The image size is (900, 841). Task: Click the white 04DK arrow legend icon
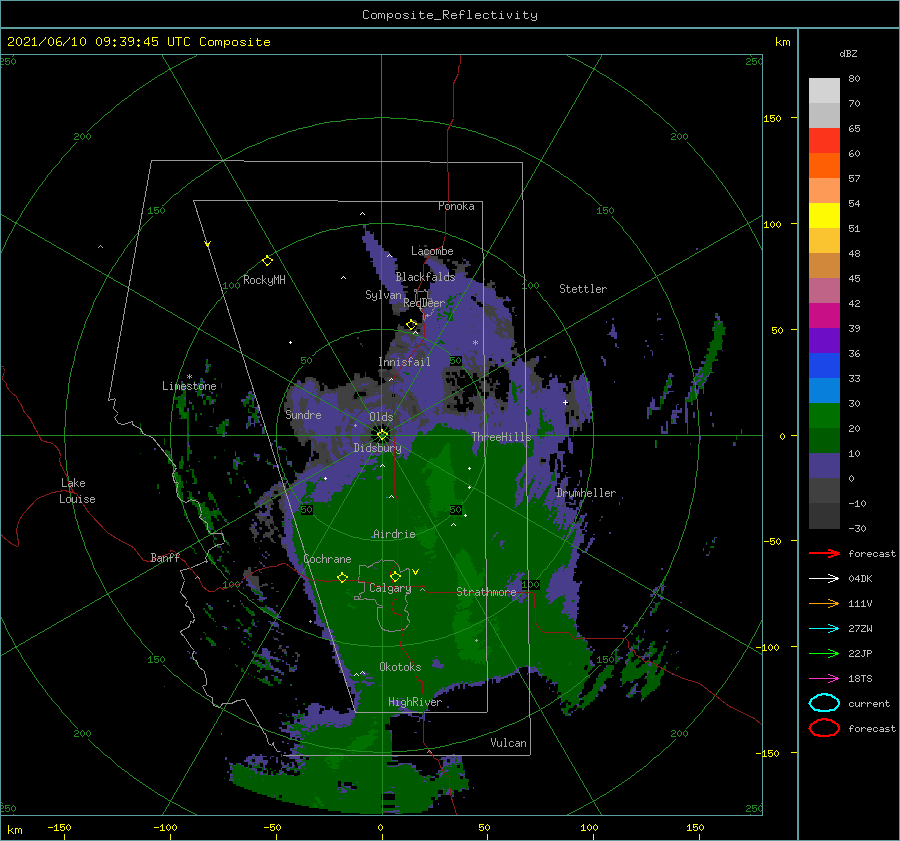[824, 578]
